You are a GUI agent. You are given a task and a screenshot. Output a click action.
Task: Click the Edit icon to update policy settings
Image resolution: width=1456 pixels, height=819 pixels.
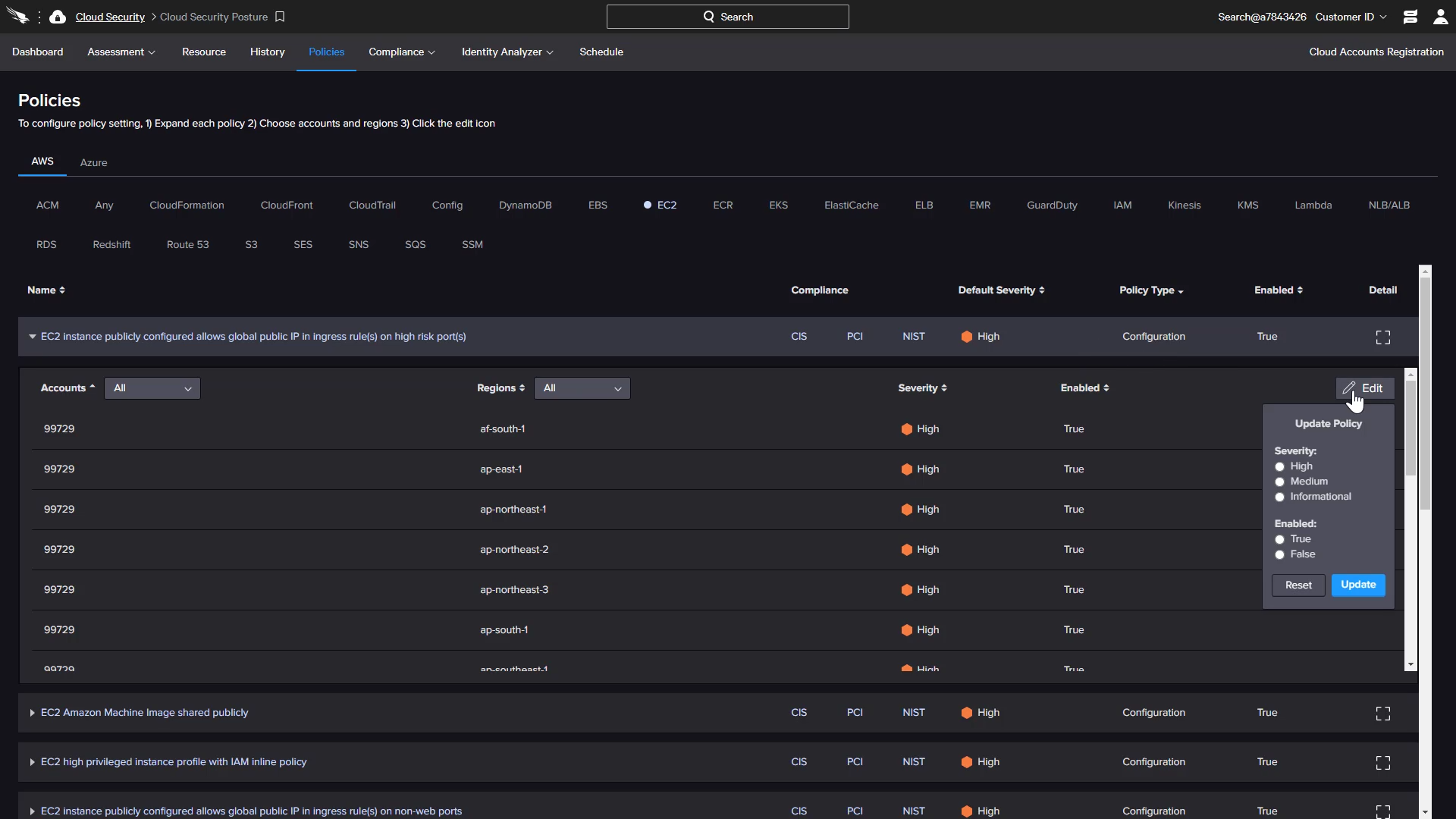click(1362, 388)
